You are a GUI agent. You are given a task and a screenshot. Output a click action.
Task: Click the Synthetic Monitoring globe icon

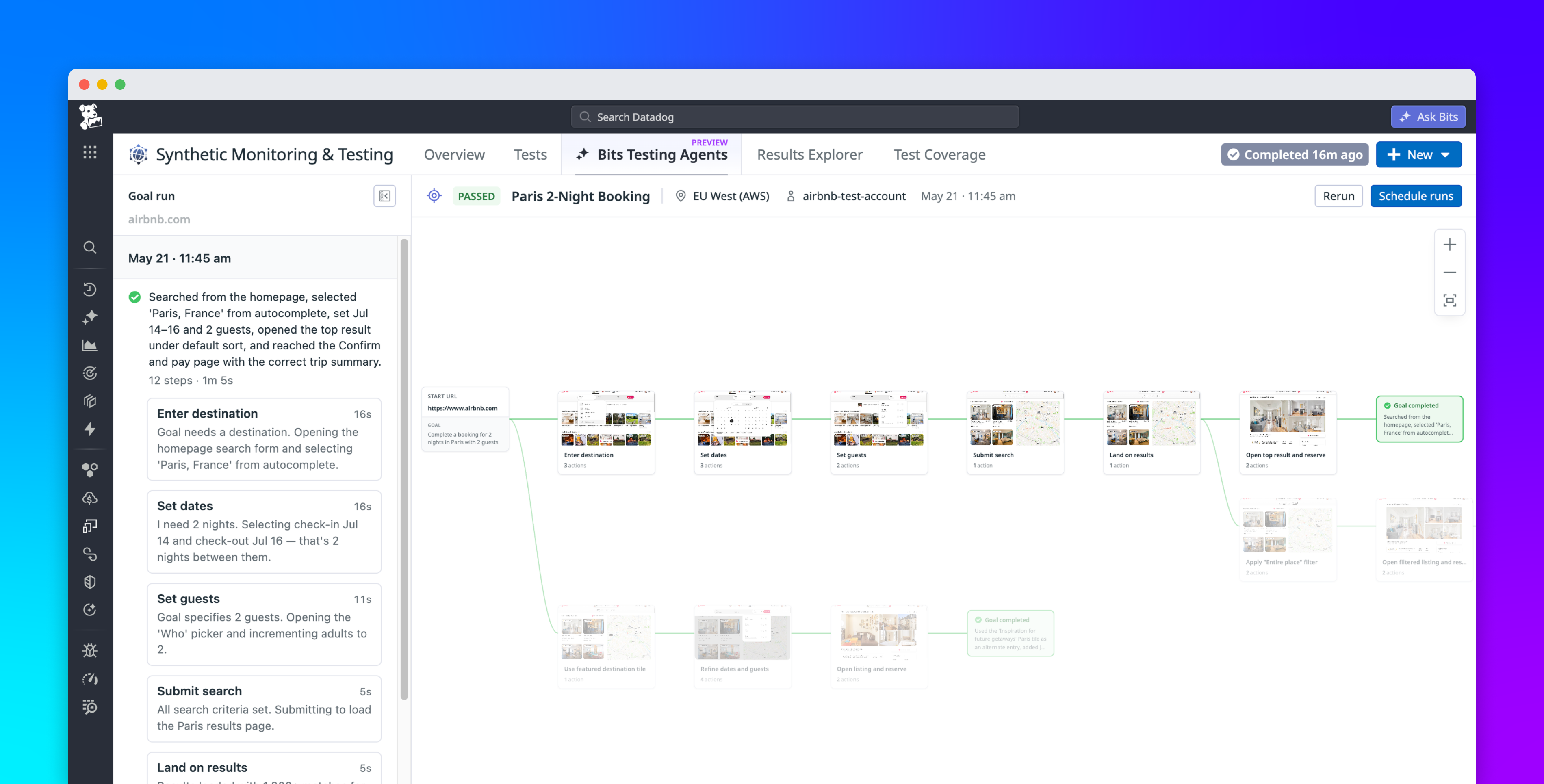click(139, 155)
